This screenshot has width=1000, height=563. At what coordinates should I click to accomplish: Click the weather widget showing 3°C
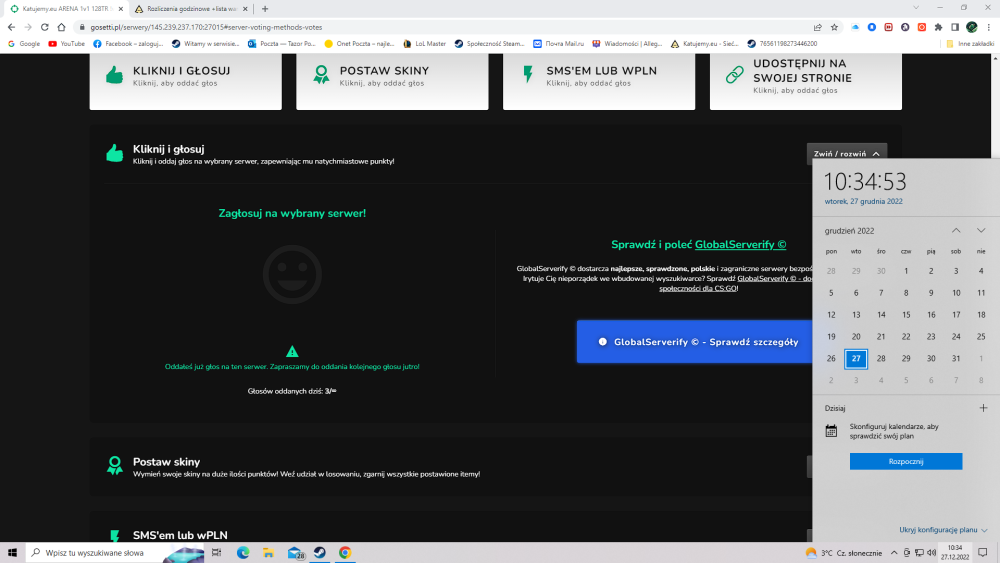(844, 553)
